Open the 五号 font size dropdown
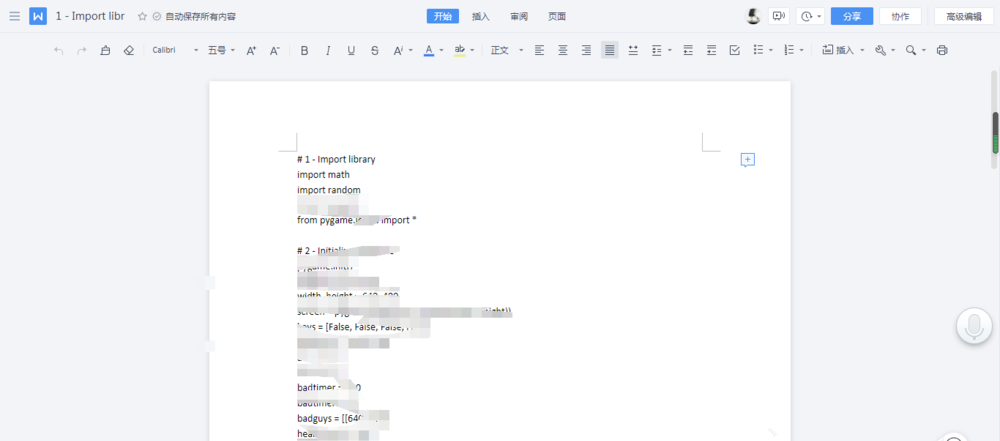Viewport: 1000px width, 441px height. coord(221,50)
